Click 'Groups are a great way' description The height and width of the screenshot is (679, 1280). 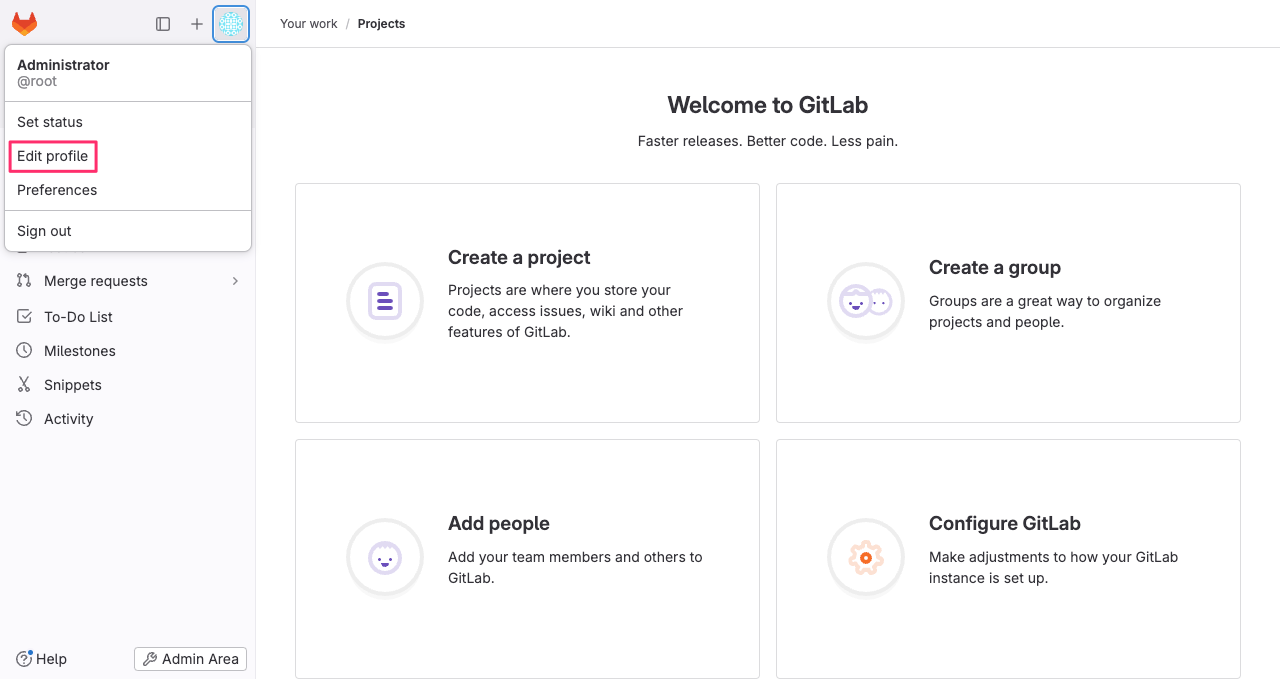pos(1045,311)
